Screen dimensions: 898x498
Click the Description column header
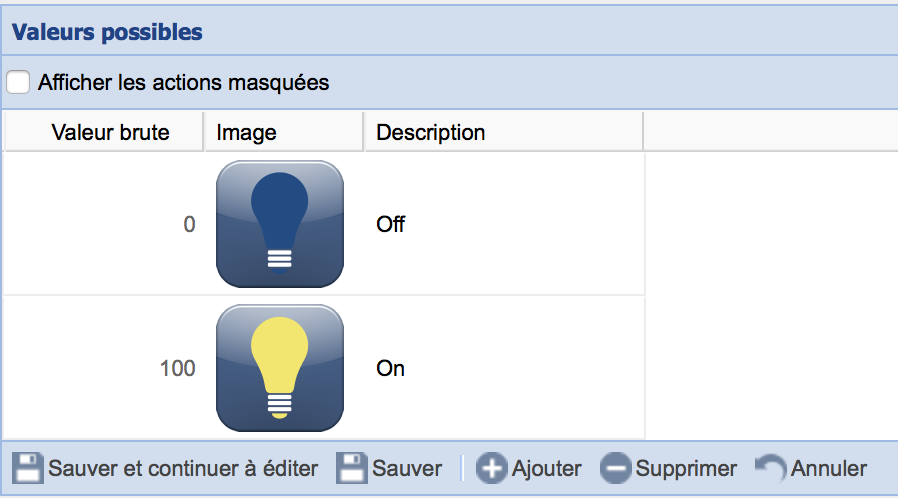coord(430,132)
